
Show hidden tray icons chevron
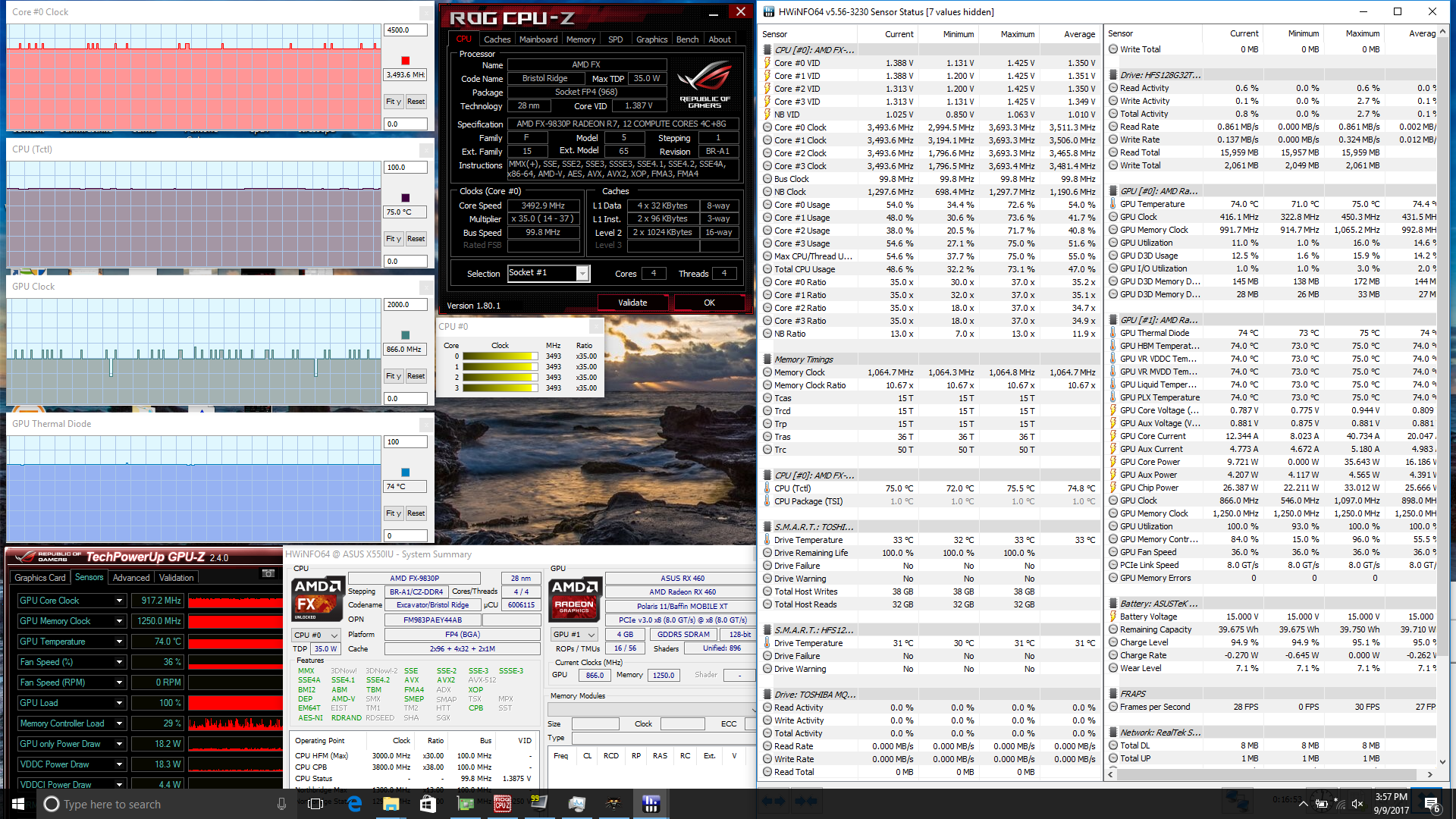click(1303, 804)
